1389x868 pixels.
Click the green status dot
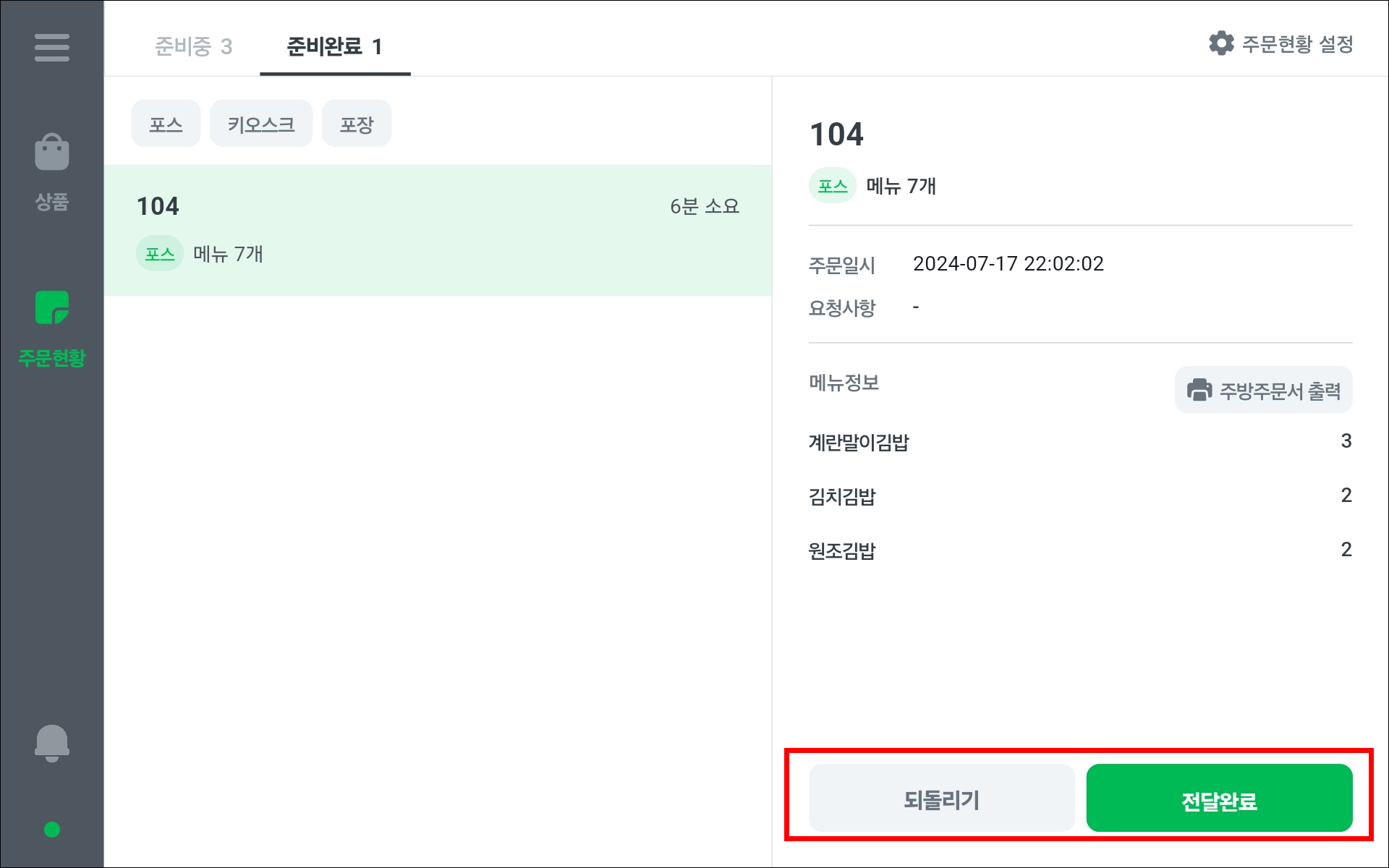pyautogui.click(x=51, y=830)
